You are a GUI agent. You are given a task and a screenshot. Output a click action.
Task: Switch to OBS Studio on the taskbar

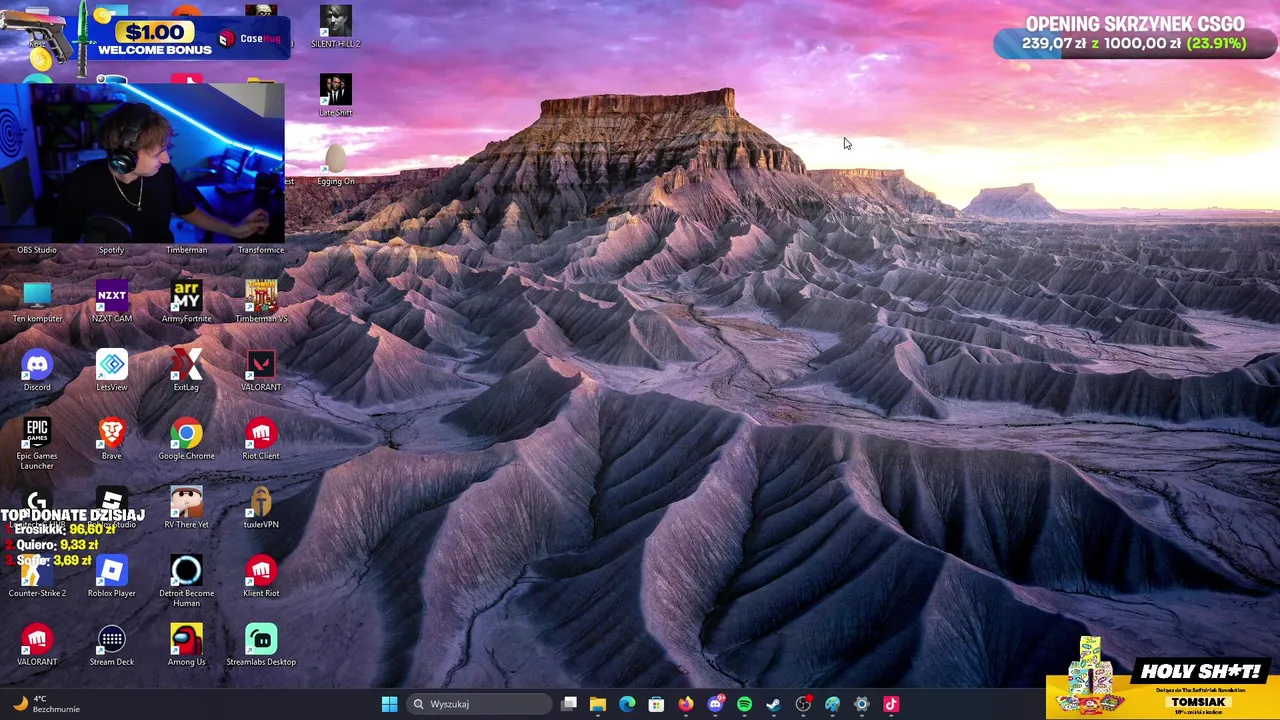(x=803, y=704)
